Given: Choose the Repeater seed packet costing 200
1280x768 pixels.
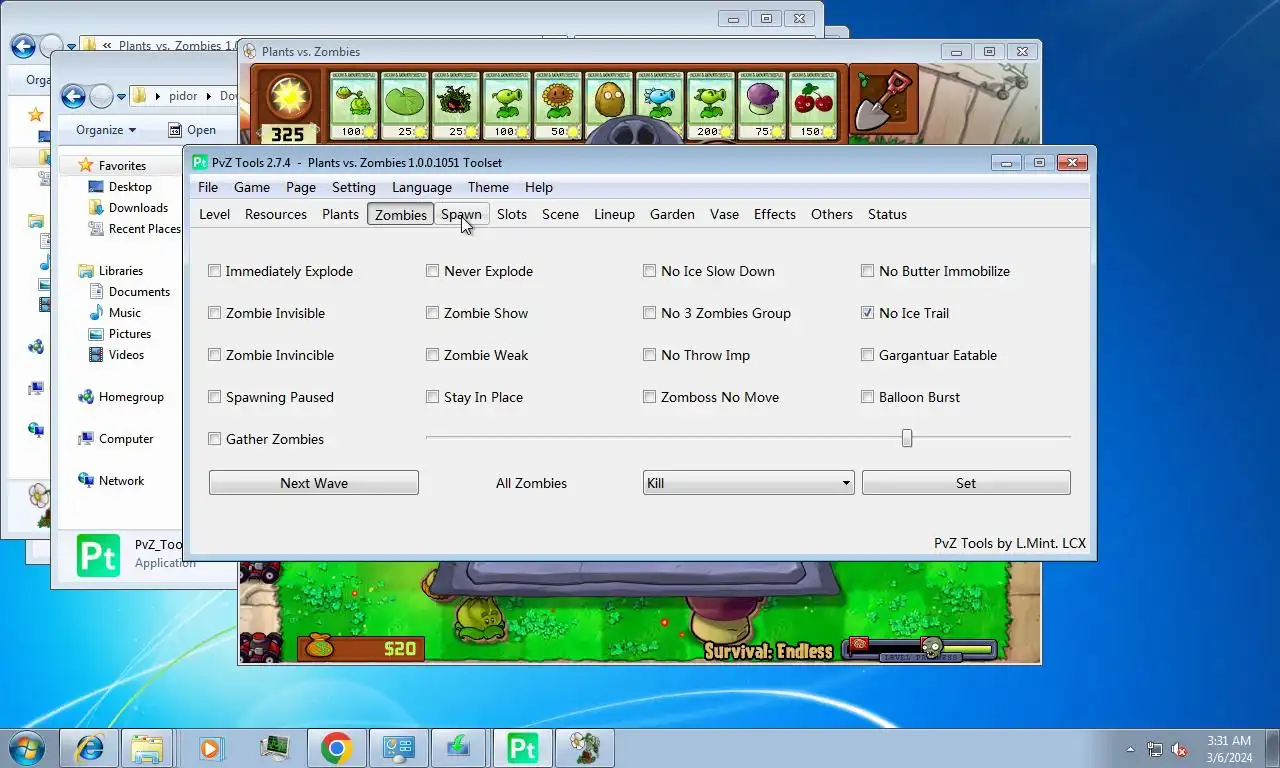Looking at the screenshot, I should click(x=711, y=105).
